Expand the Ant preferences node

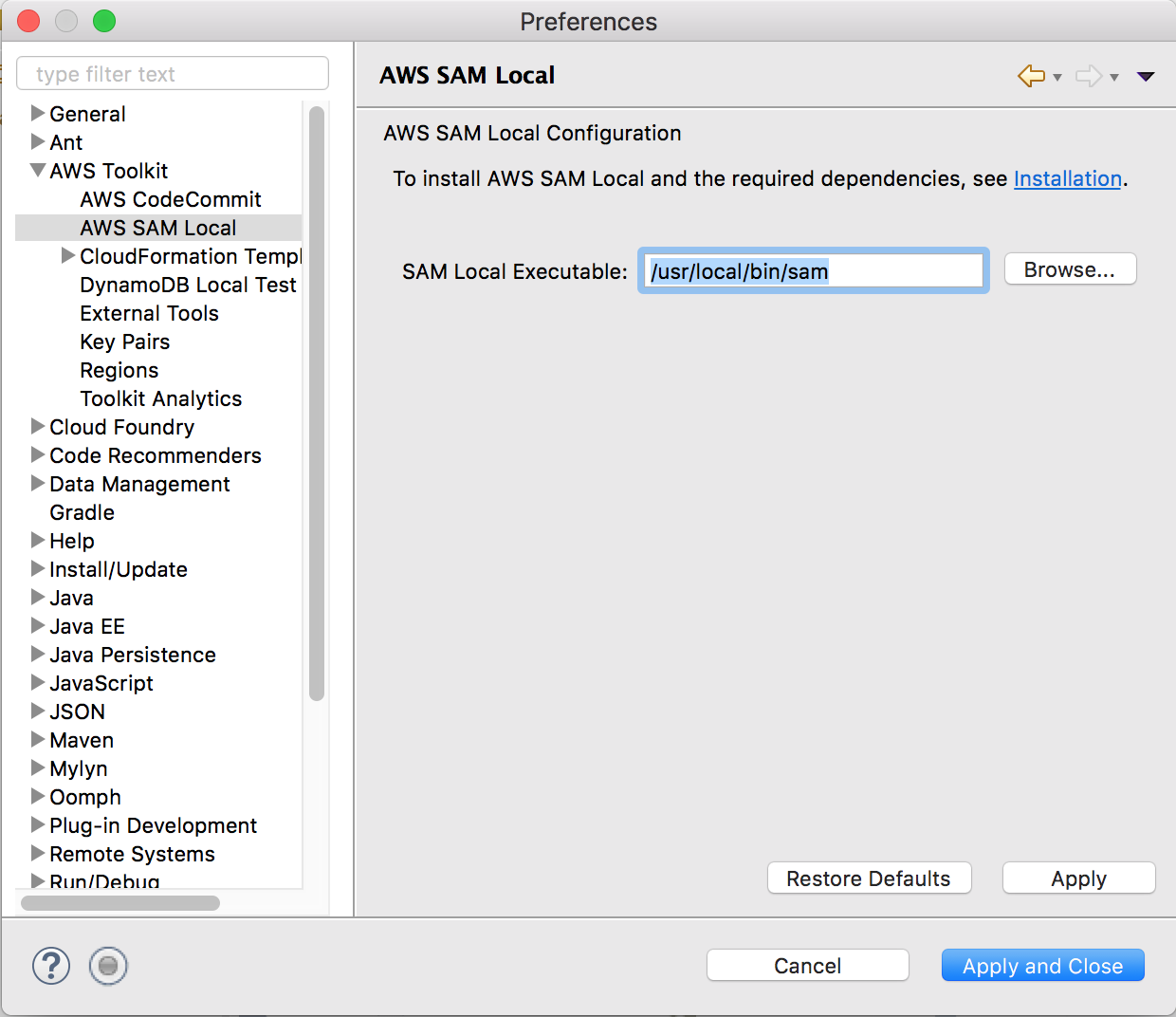pos(38,141)
